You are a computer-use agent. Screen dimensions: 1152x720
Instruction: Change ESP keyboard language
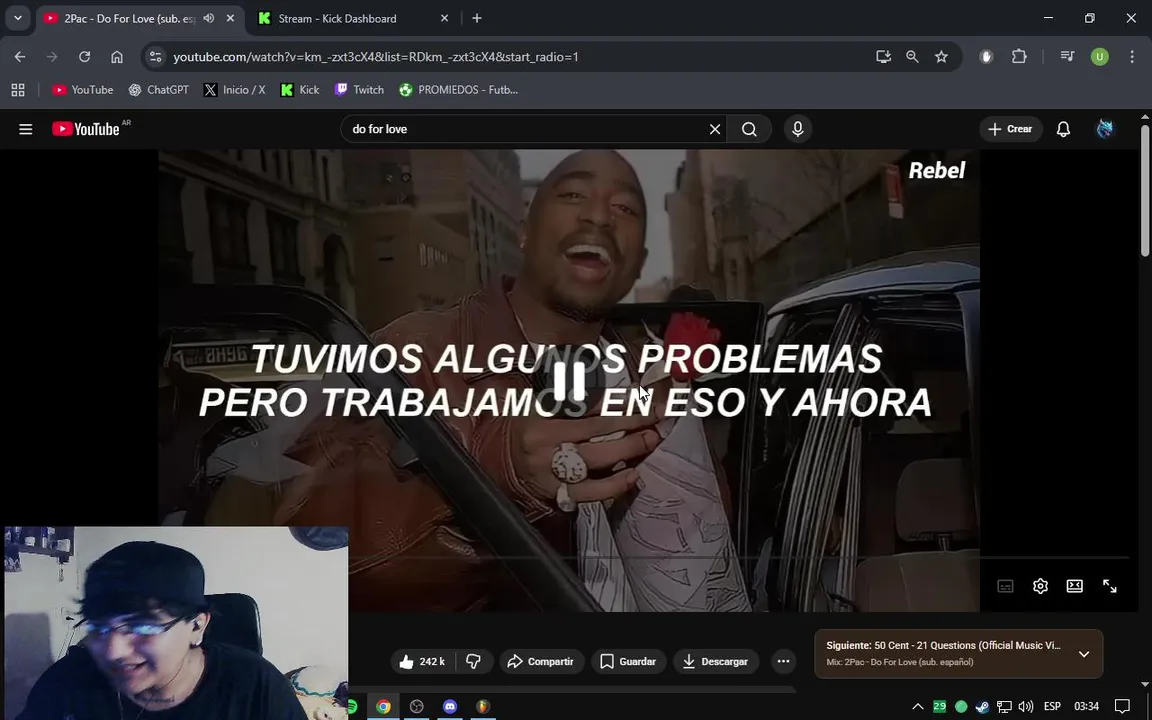[x=1052, y=707]
